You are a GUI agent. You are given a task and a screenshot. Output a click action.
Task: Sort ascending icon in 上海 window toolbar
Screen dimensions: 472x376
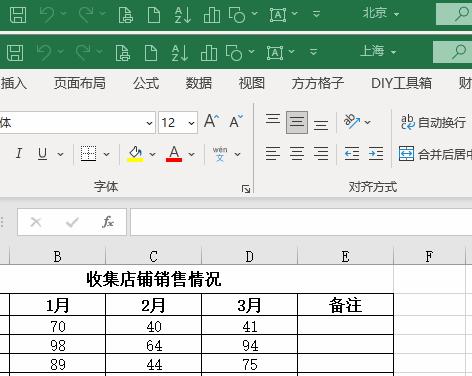[180, 53]
